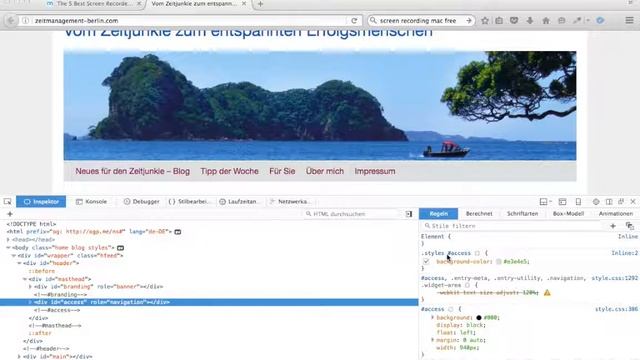Click the event badge next to the html tag
640x360 pixels.
pos(178,232)
